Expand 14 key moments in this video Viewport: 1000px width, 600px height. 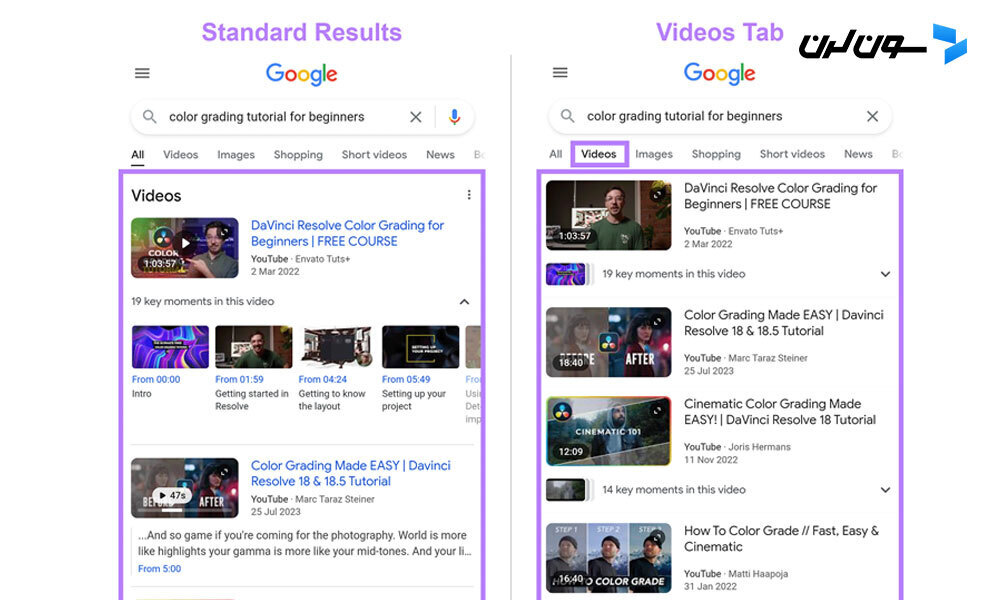pyautogui.click(x=885, y=490)
